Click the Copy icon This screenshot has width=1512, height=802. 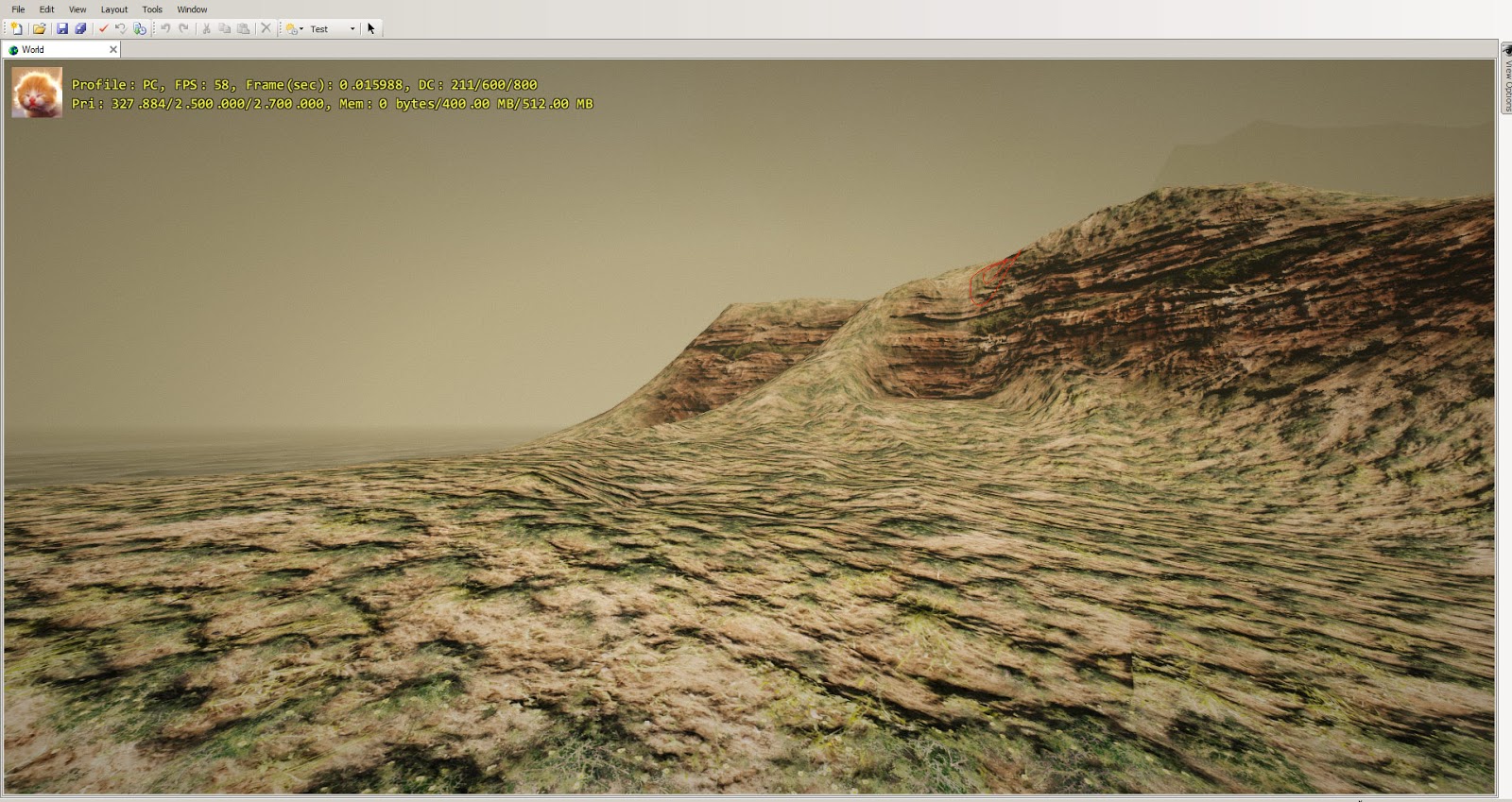225,28
